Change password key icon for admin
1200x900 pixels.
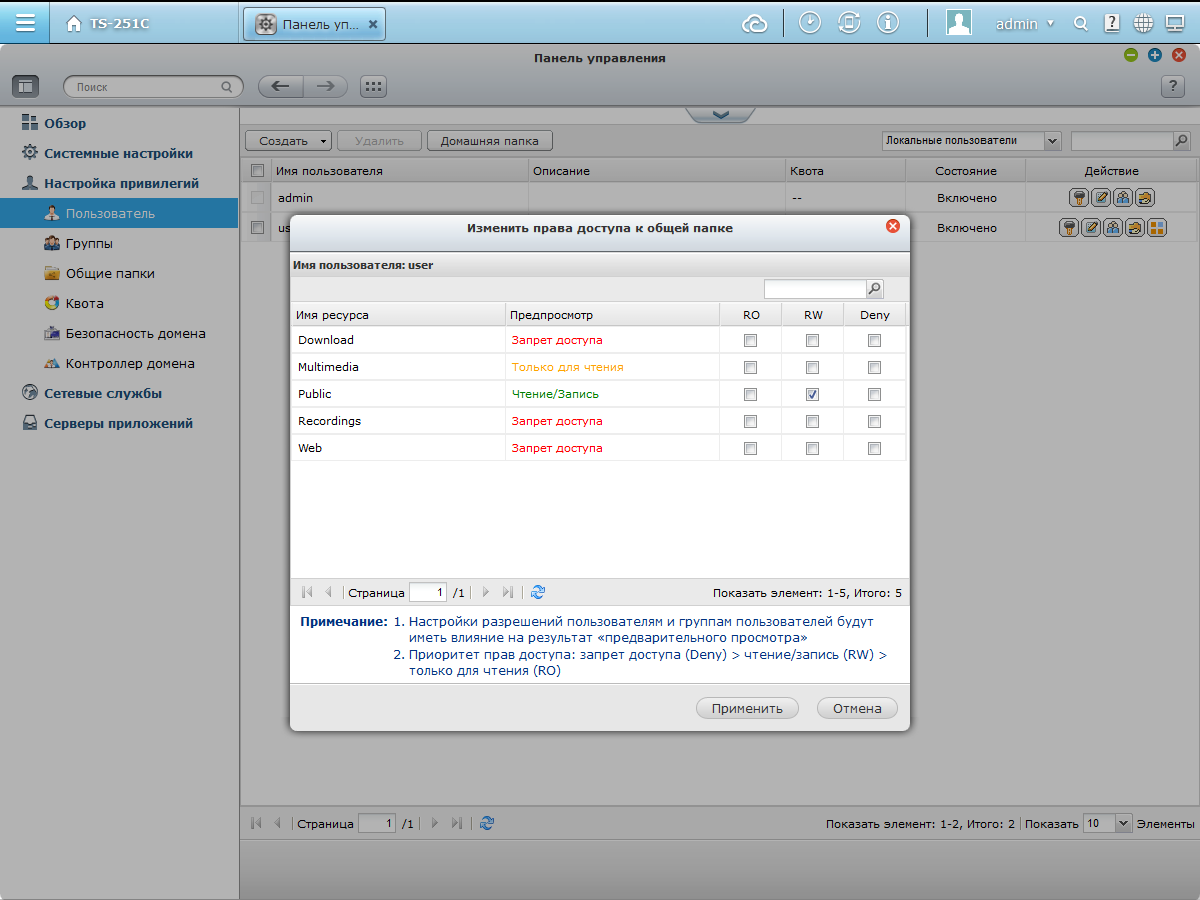[1079, 198]
